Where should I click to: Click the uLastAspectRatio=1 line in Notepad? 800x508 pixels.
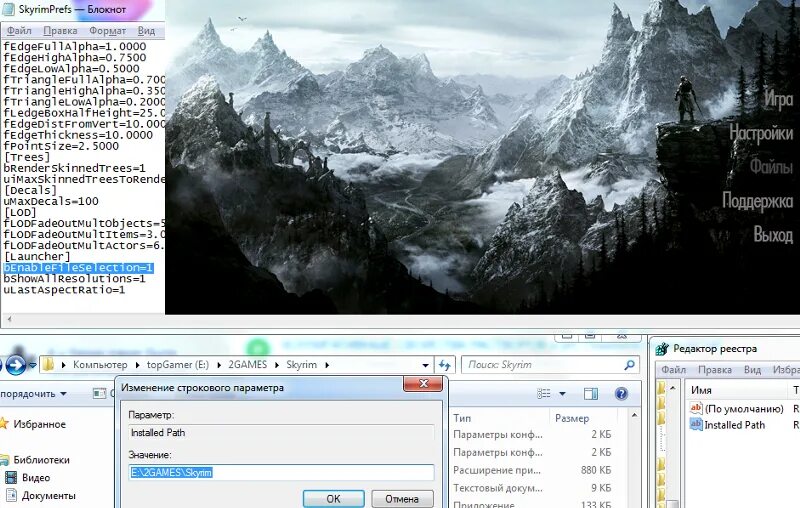point(64,290)
